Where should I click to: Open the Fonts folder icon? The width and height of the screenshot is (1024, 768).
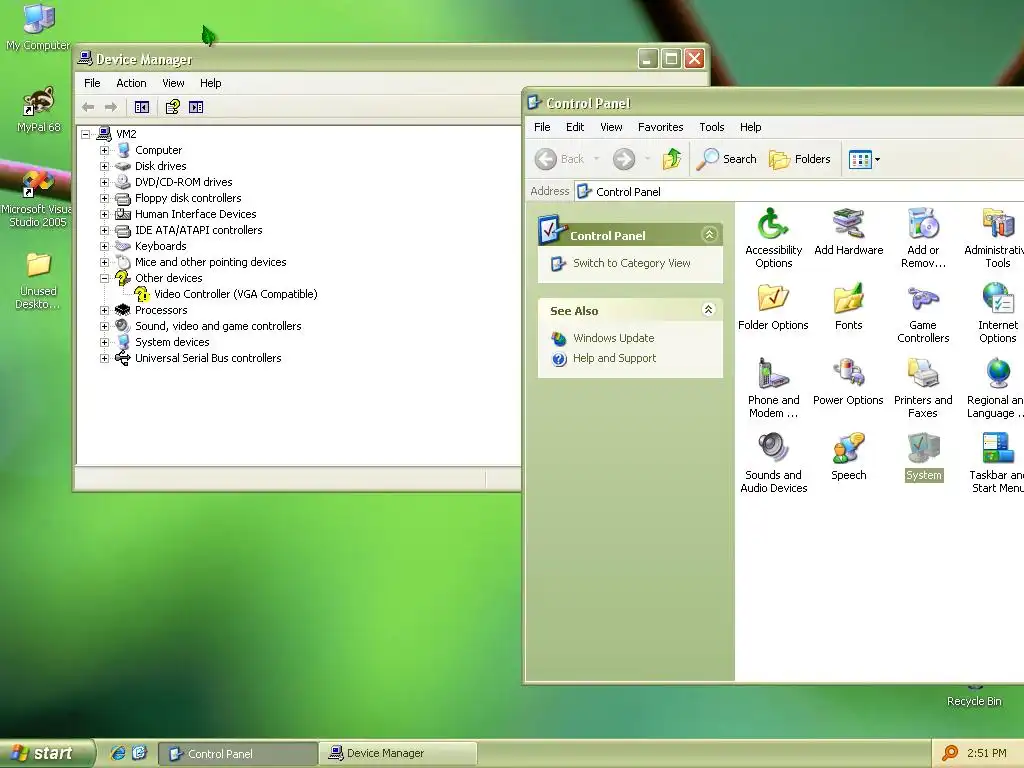(x=848, y=307)
